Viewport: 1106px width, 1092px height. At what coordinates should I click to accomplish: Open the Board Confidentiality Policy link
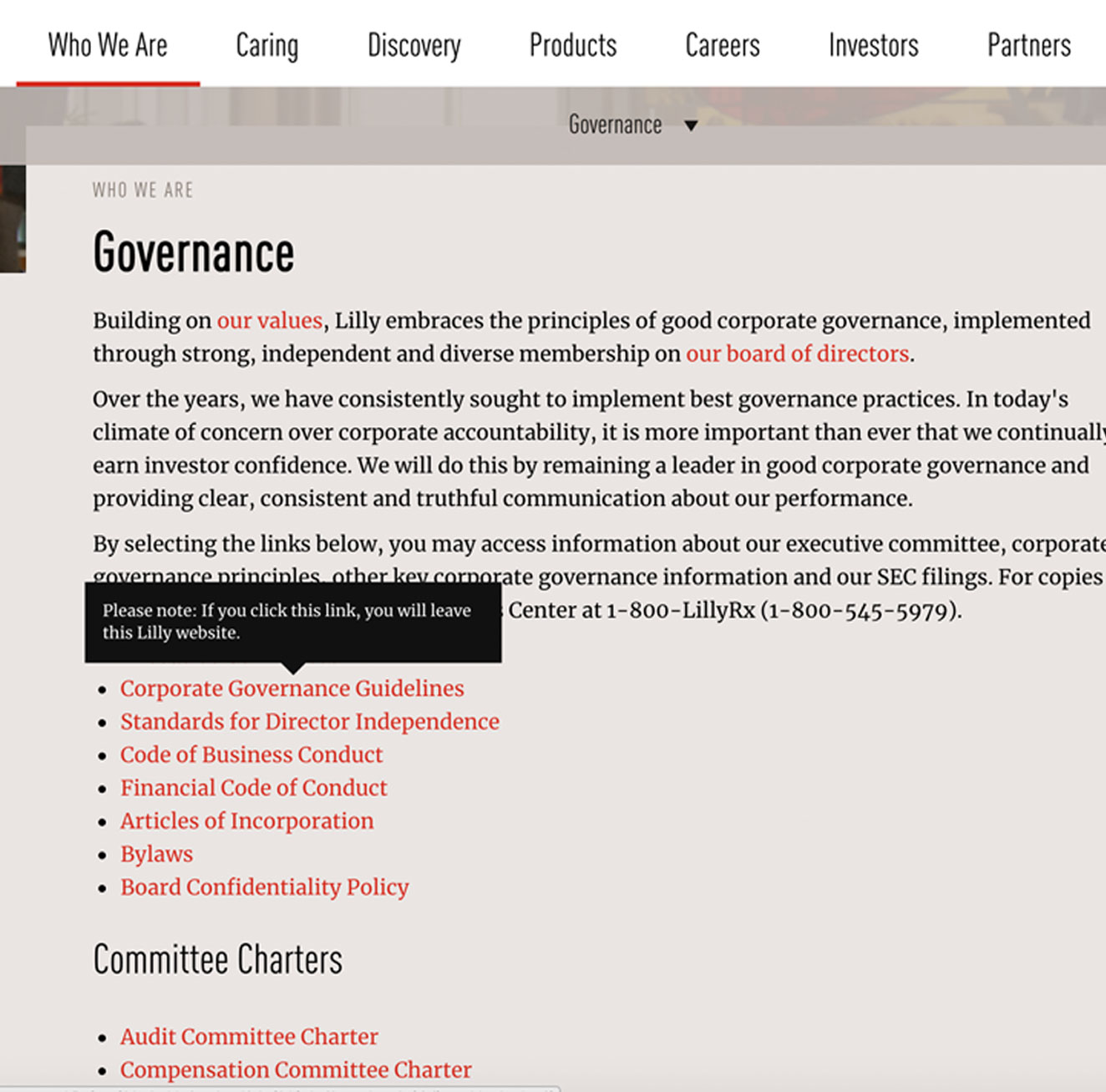264,887
